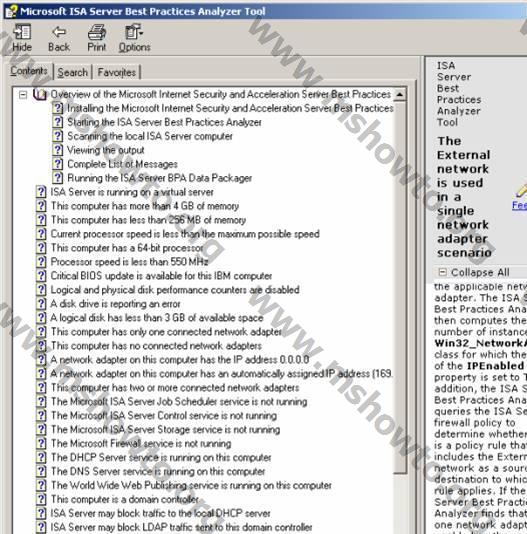Open 'Job Scheduler service is not running' topic
The height and width of the screenshot is (534, 527).
179,402
